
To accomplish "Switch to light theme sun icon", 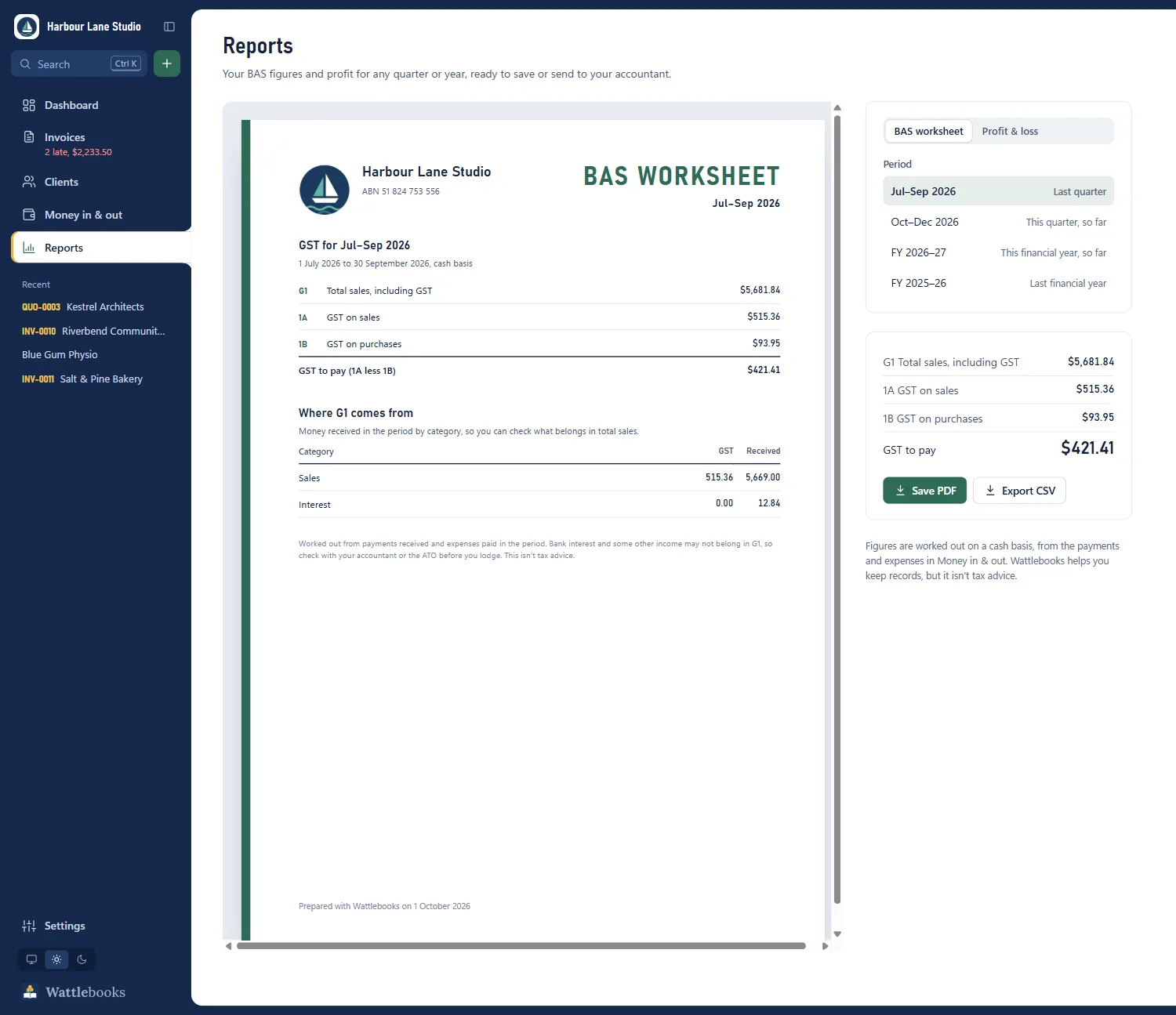I will click(x=56, y=959).
